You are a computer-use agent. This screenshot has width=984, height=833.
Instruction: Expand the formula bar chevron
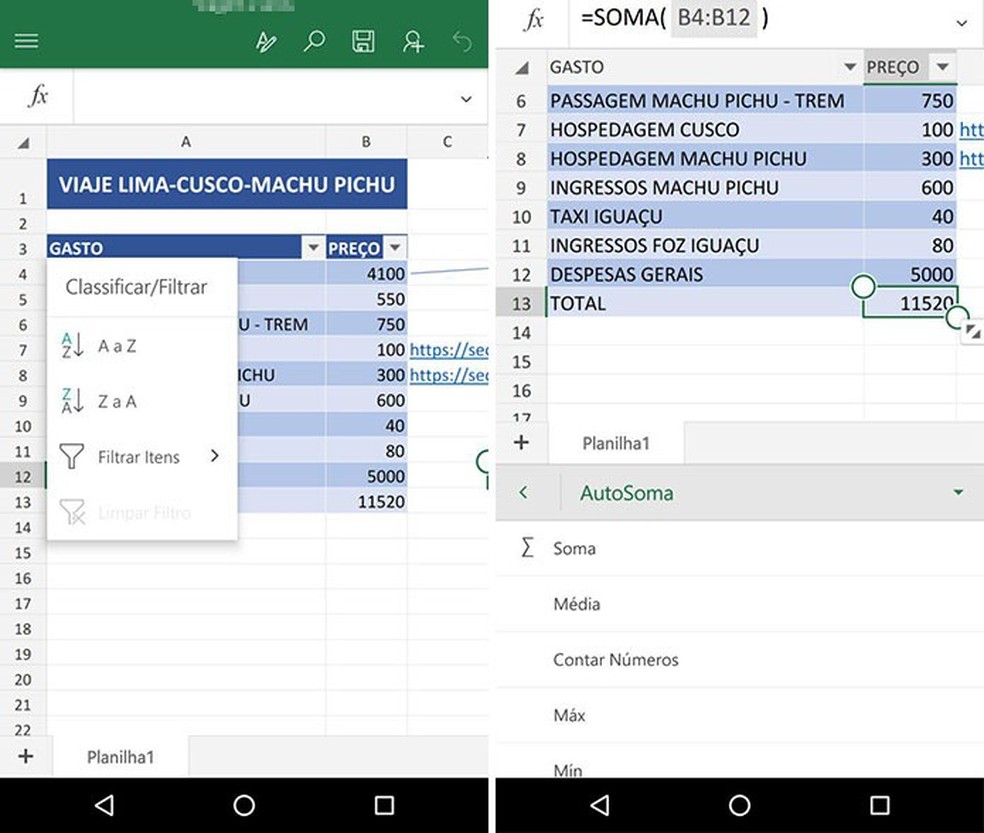[465, 99]
